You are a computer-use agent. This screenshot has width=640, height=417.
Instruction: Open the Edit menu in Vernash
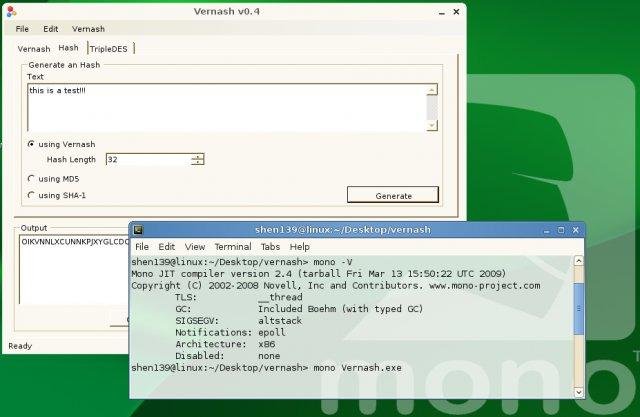[51, 29]
